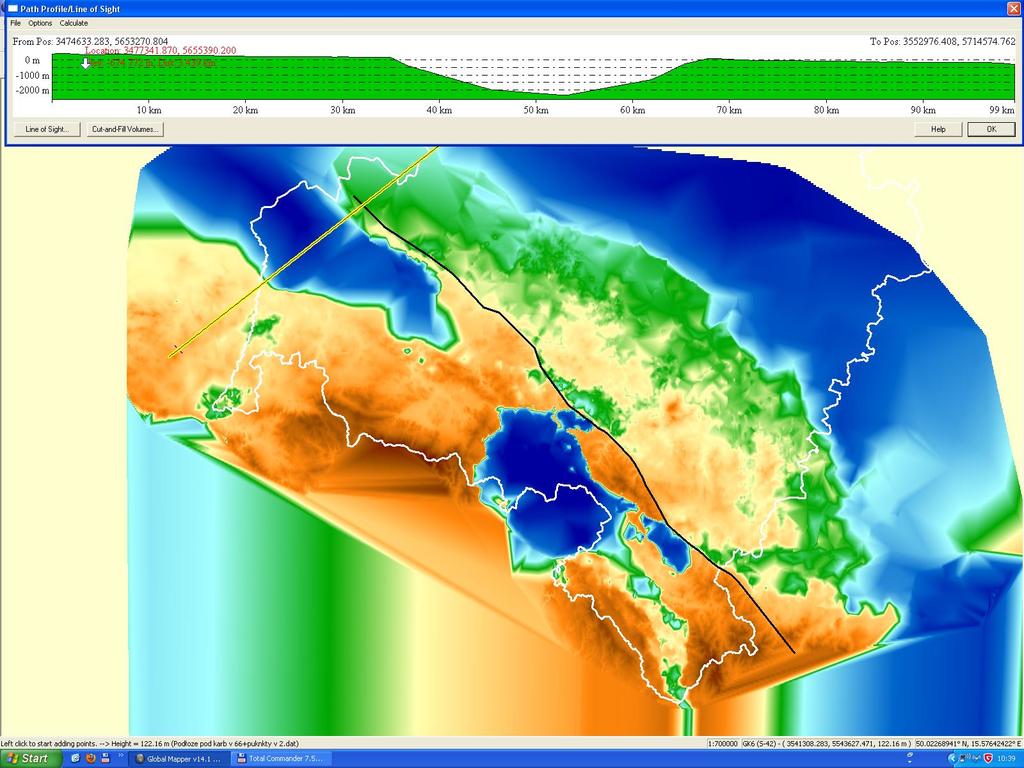The image size is (1024, 768).
Task: Click the white arrow marker on the profile
Action: pyautogui.click(x=85, y=63)
